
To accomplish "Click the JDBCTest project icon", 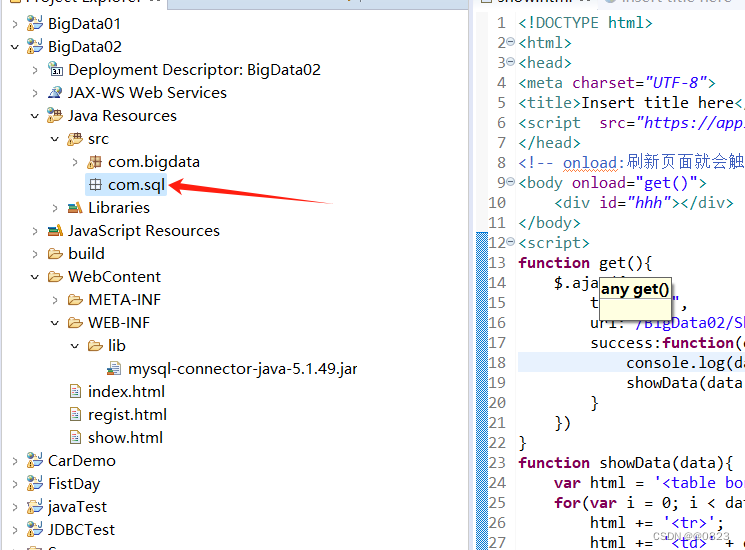I will (35, 529).
